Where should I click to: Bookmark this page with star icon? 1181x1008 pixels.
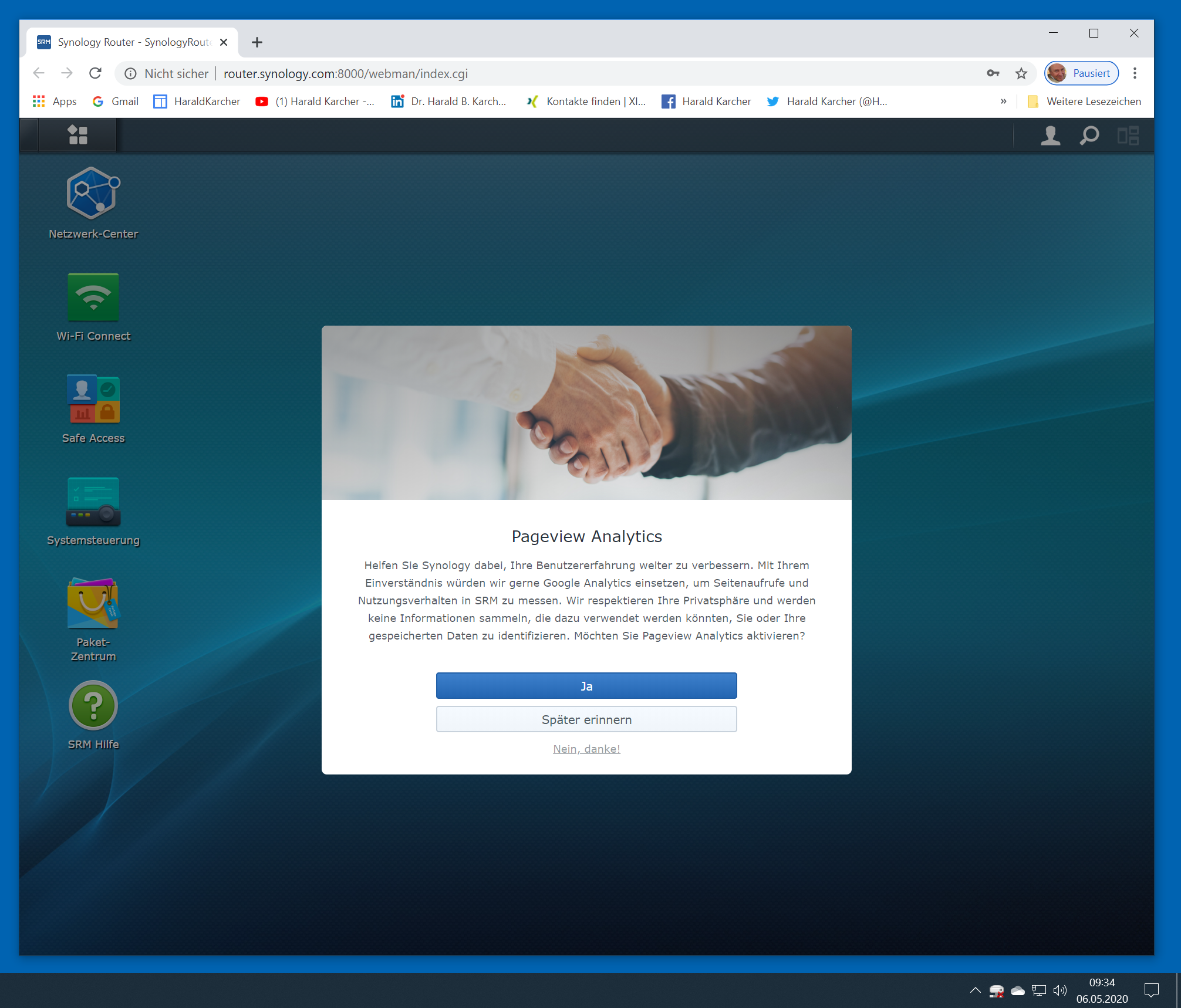tap(1021, 73)
